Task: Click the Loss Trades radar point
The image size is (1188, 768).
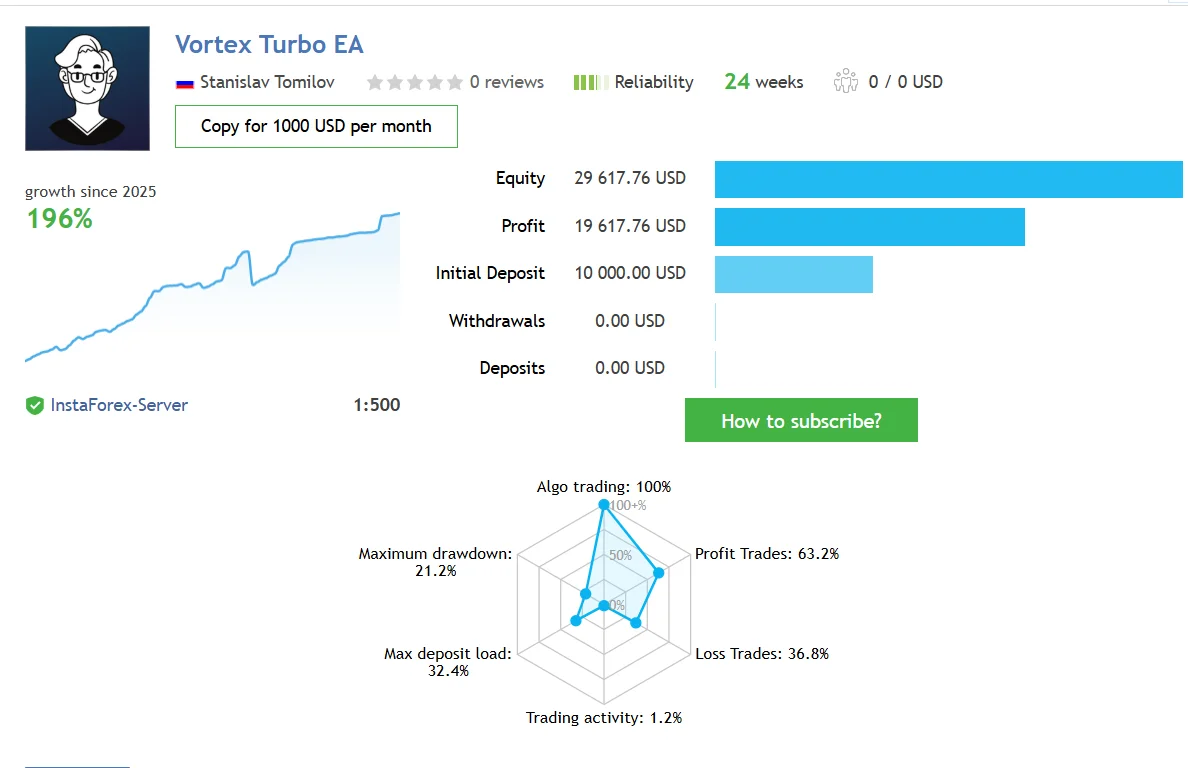Action: [635, 623]
